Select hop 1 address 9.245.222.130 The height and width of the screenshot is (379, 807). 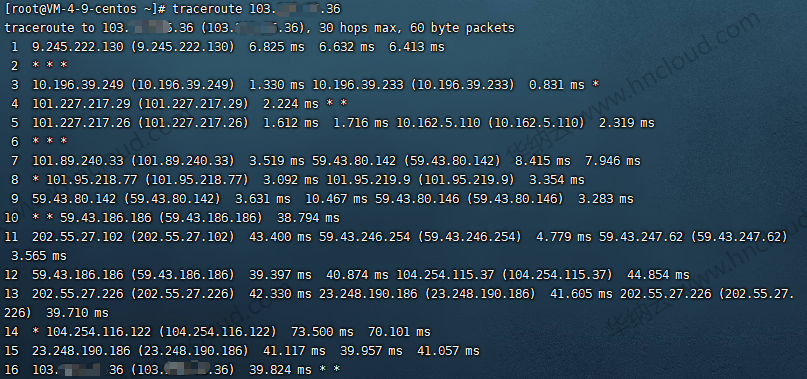[78, 47]
